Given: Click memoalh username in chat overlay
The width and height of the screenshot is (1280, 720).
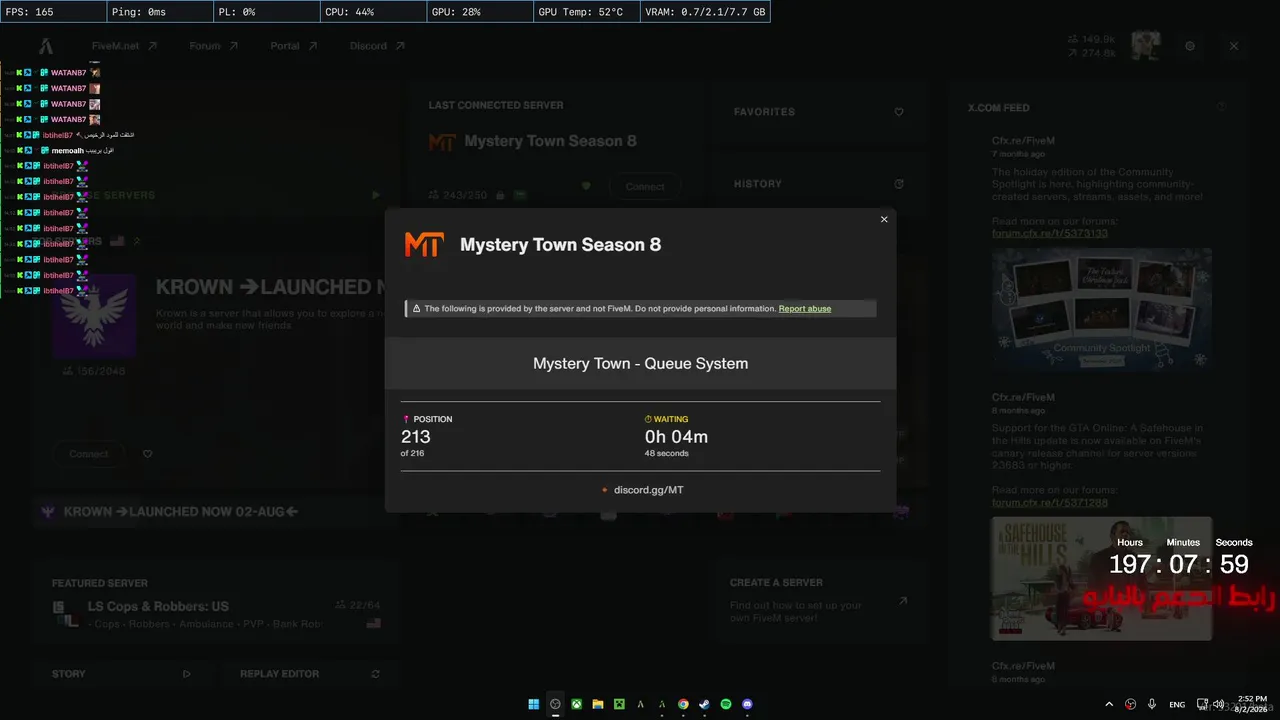Looking at the screenshot, I should pos(68,150).
